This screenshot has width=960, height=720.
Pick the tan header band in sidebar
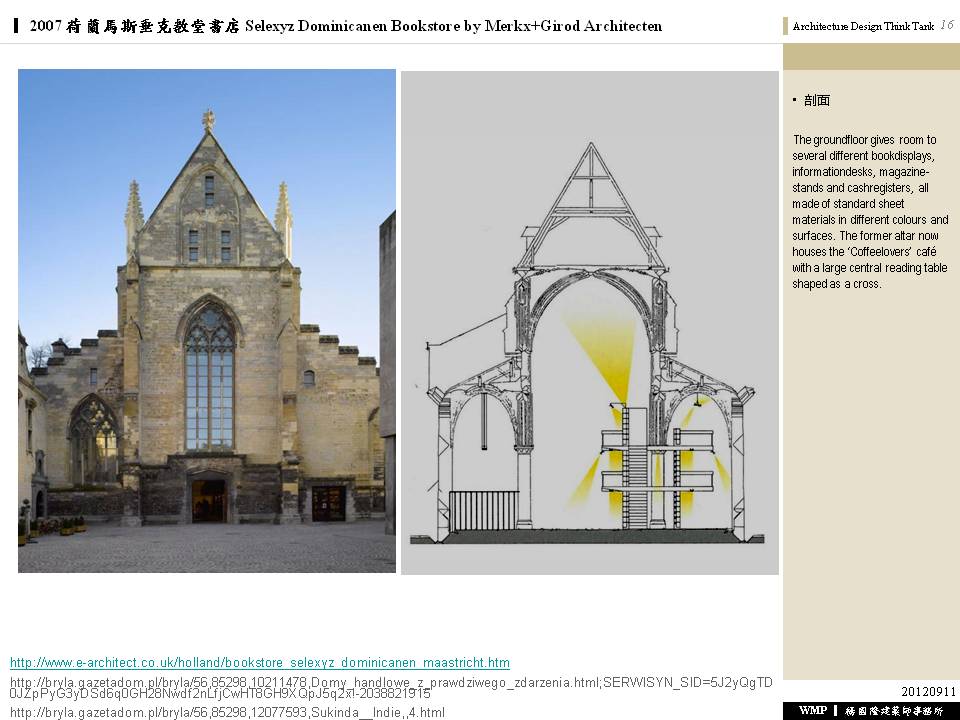[870, 55]
